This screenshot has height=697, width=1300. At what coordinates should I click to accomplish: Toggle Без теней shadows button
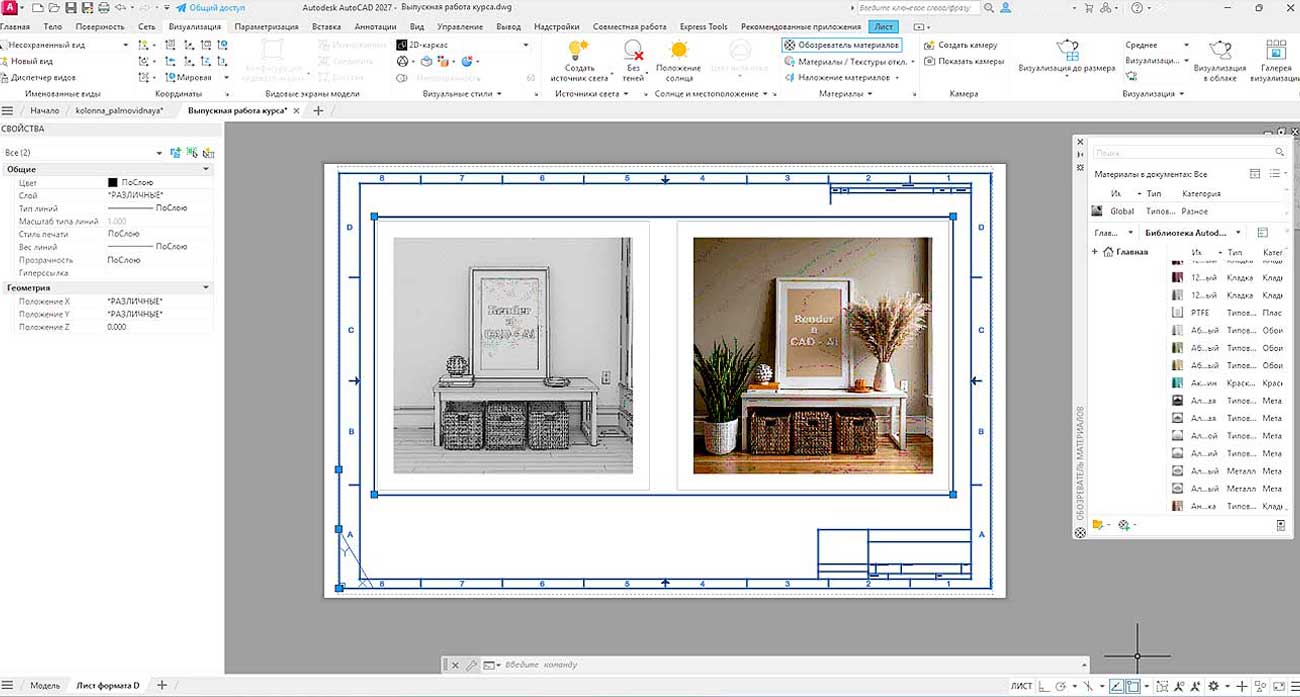tap(633, 60)
